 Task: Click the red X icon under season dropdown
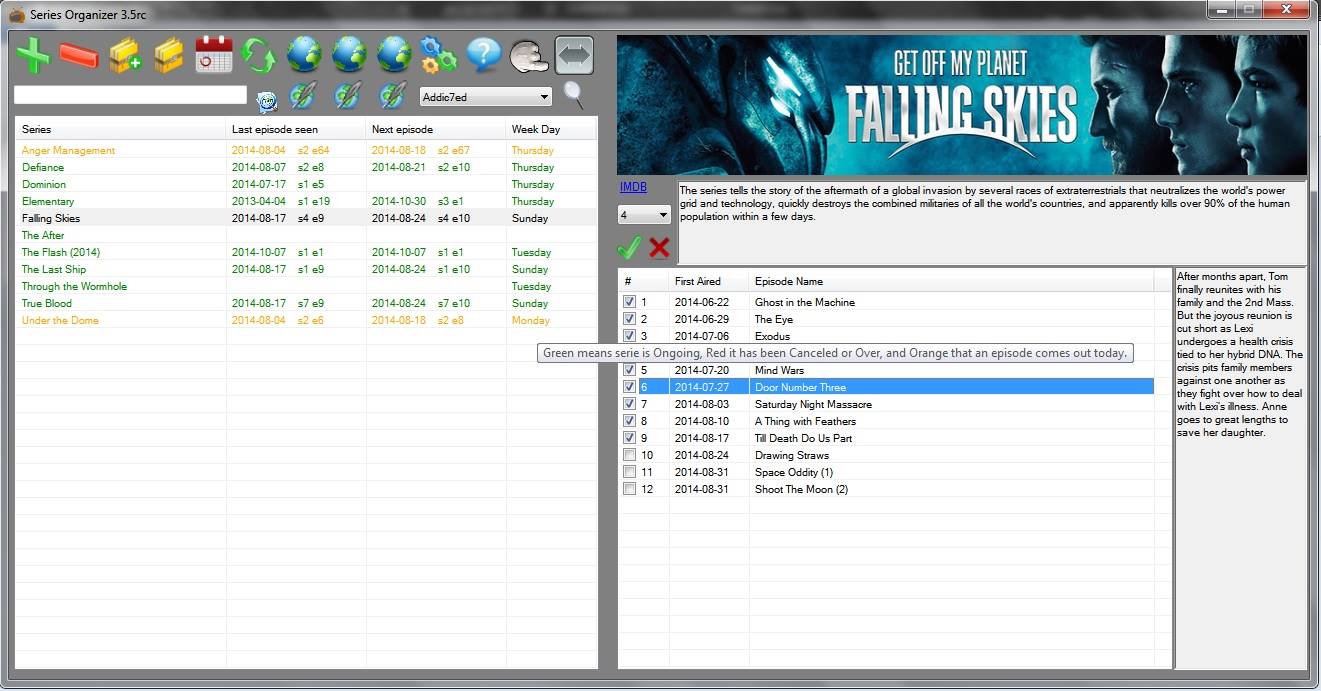[x=659, y=247]
